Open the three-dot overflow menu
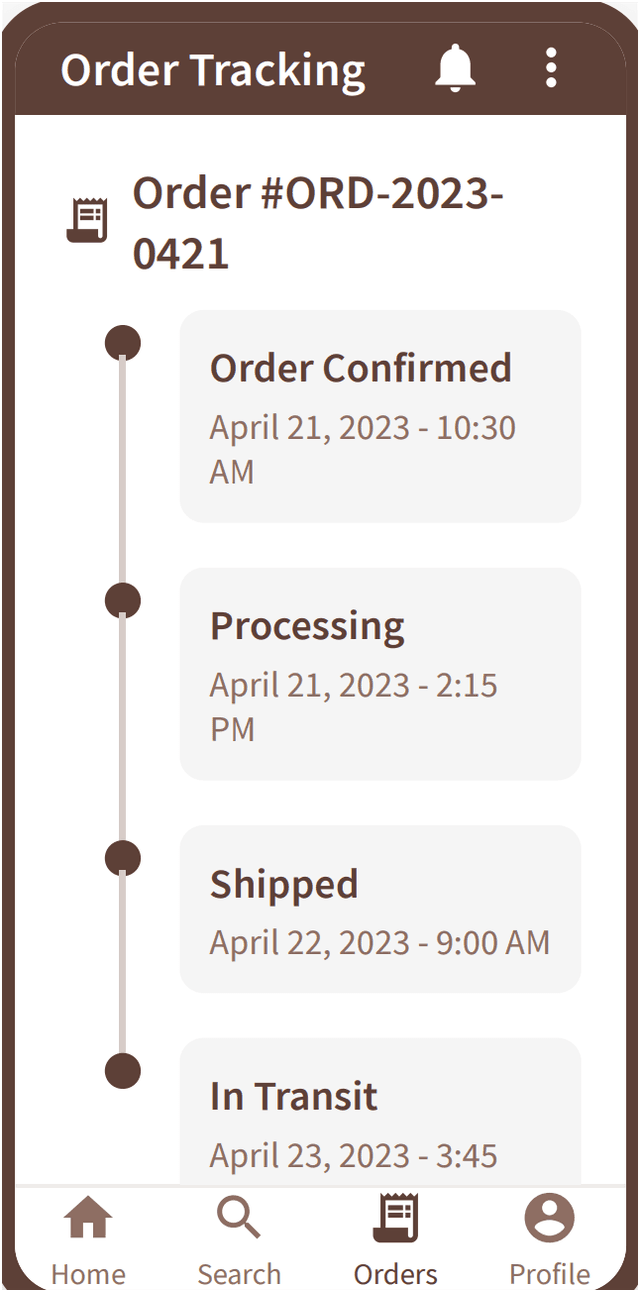Viewport: 640px width, 1292px height. click(x=551, y=68)
